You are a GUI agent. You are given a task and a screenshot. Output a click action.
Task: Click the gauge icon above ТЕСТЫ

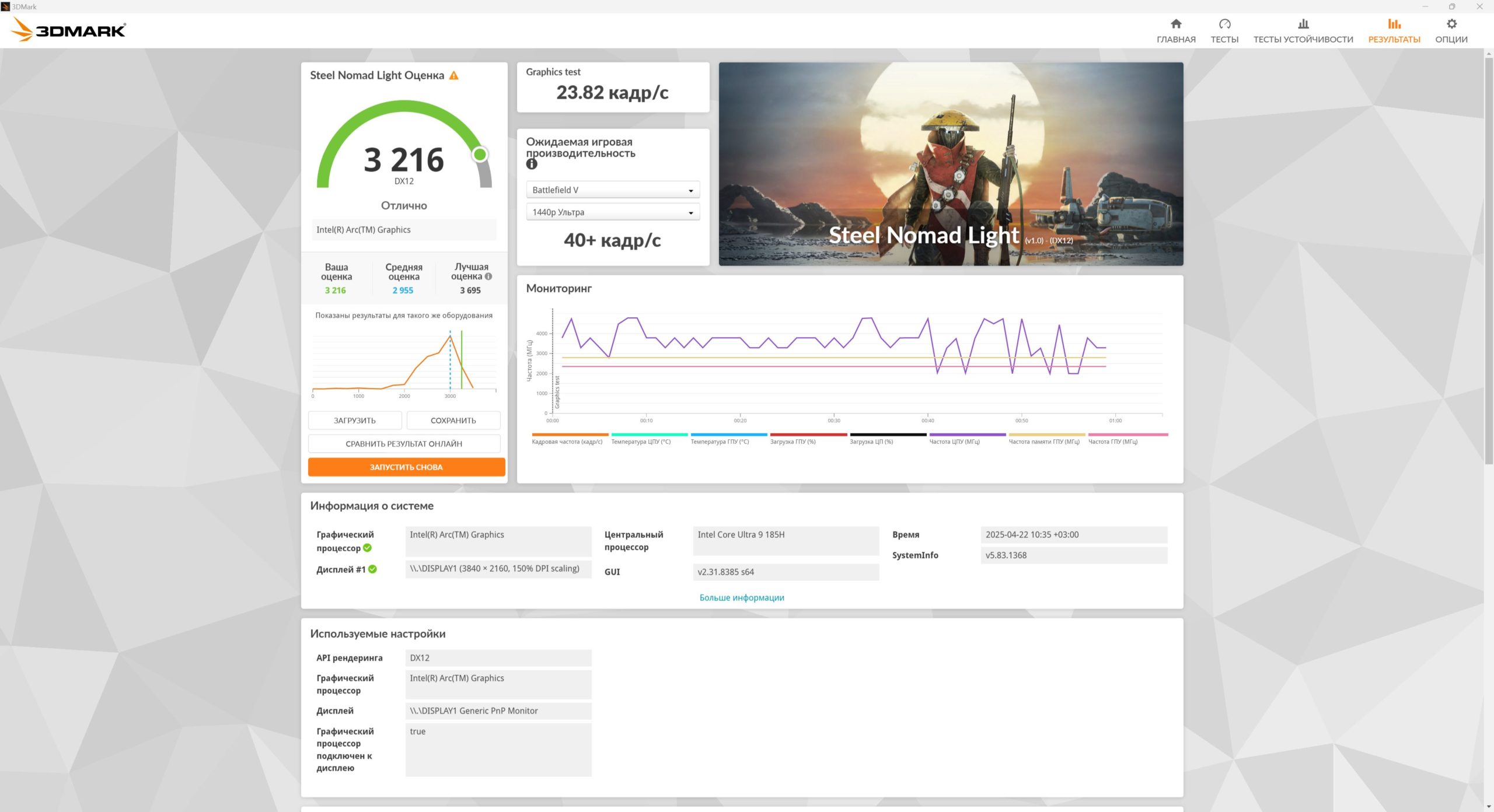pyautogui.click(x=1224, y=24)
